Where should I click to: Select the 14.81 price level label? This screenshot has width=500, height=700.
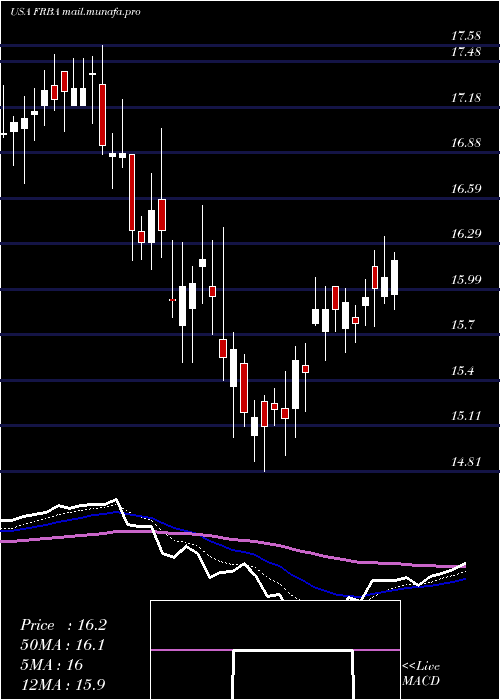coord(466,462)
